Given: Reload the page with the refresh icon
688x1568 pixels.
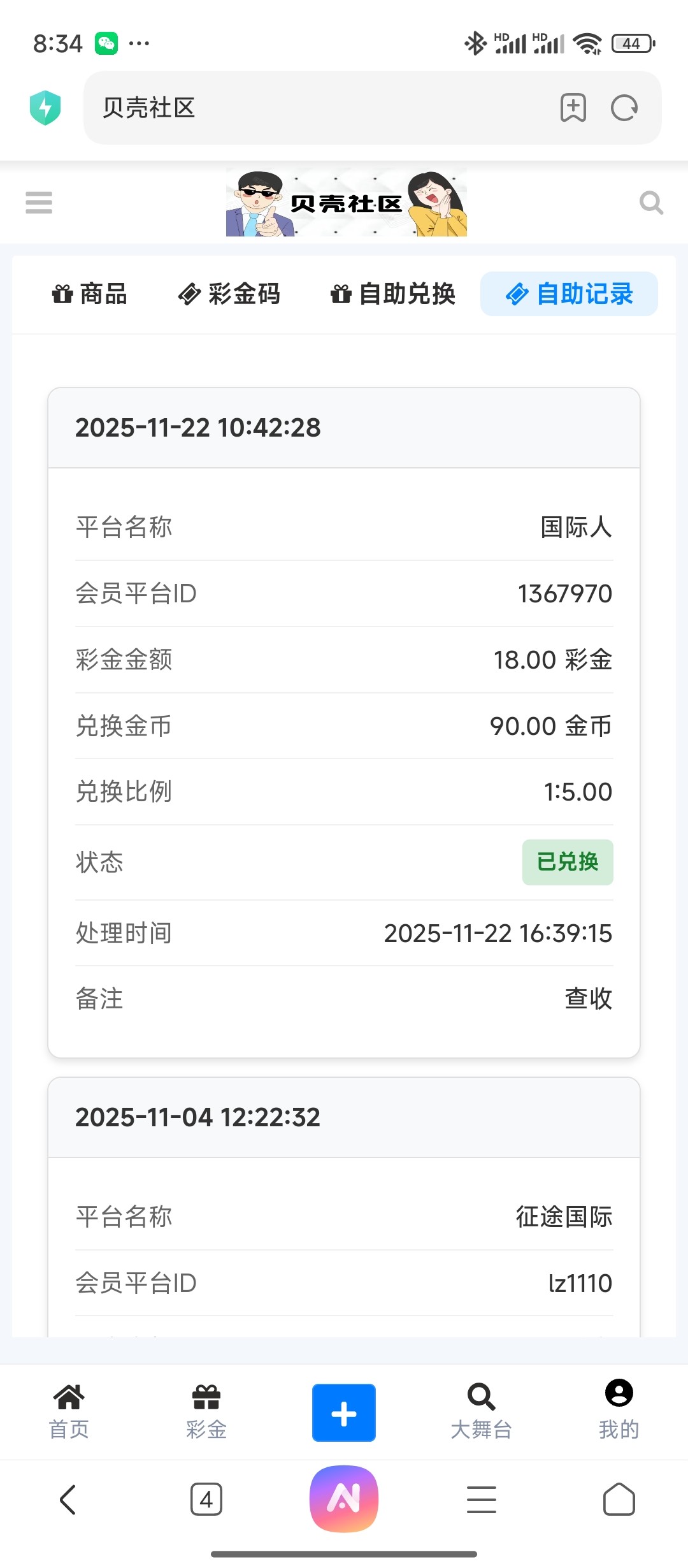Looking at the screenshot, I should tap(624, 108).
